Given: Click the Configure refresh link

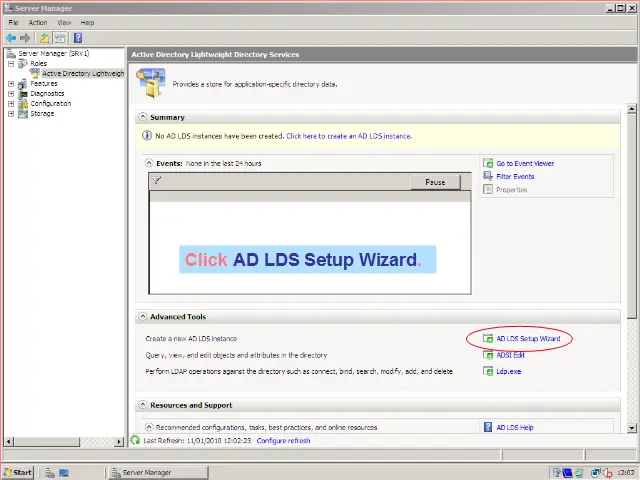Looking at the screenshot, I should click(283, 440).
